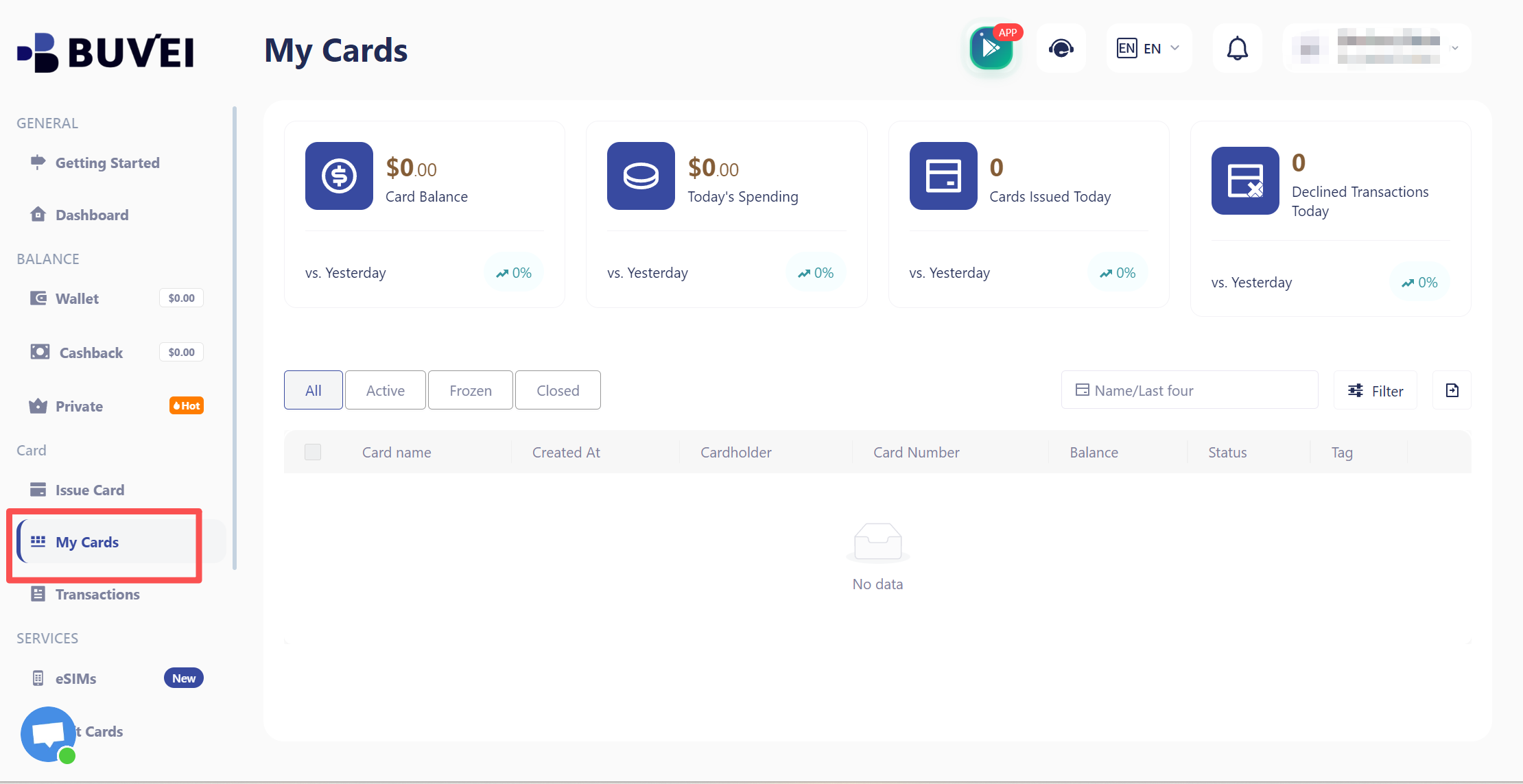1523x784 pixels.
Task: Click the sidebar vertical scrollbar
Action: pyautogui.click(x=235, y=337)
